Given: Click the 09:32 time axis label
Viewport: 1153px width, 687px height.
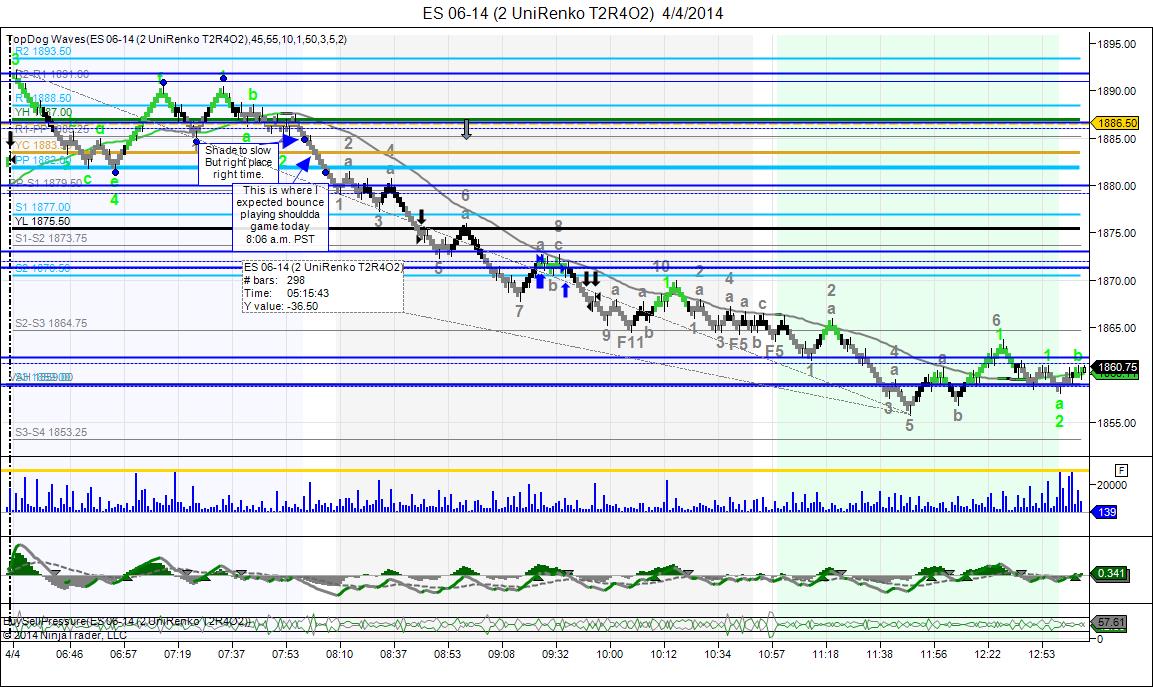Looking at the screenshot, I should (x=555, y=654).
